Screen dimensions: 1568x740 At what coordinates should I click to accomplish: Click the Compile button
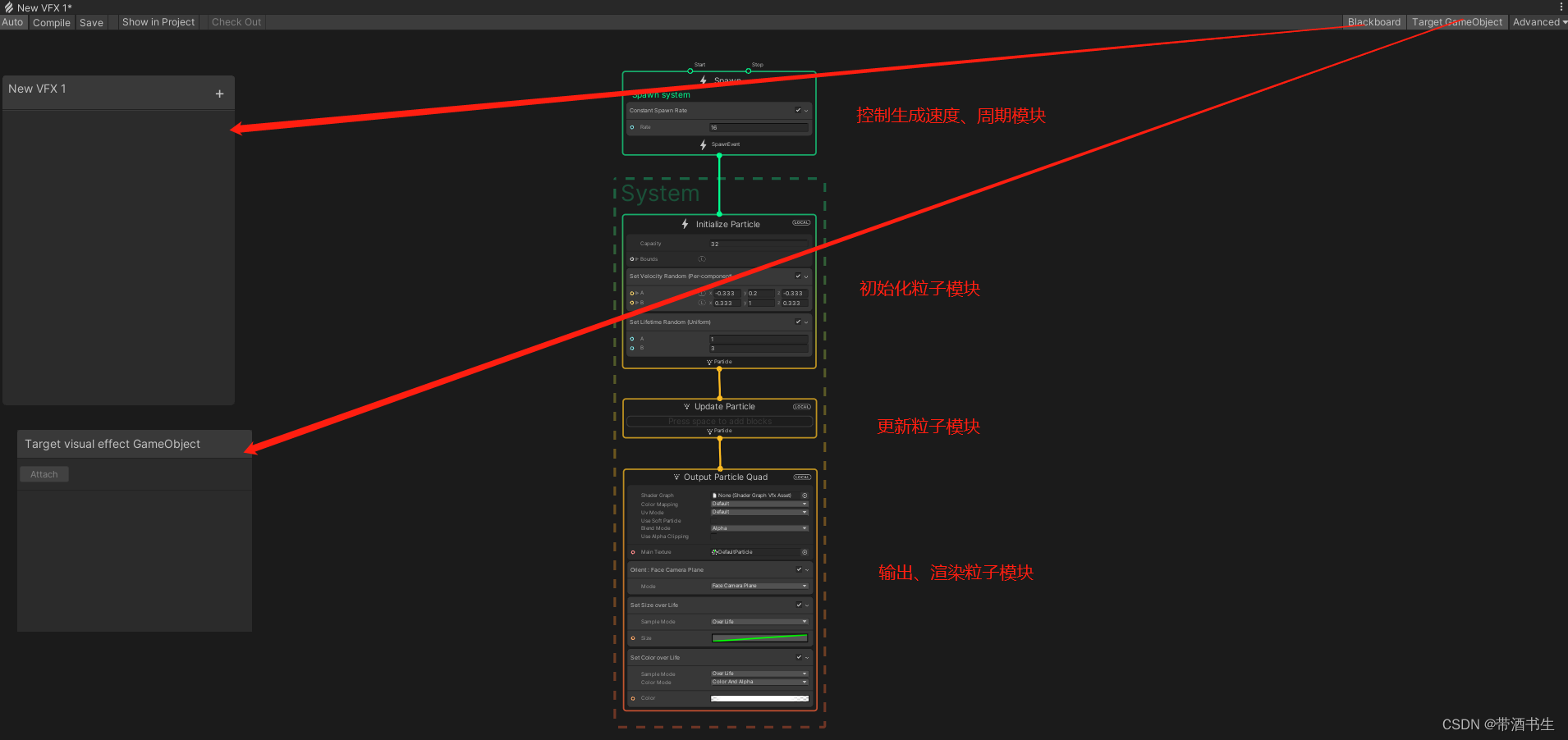[x=51, y=22]
